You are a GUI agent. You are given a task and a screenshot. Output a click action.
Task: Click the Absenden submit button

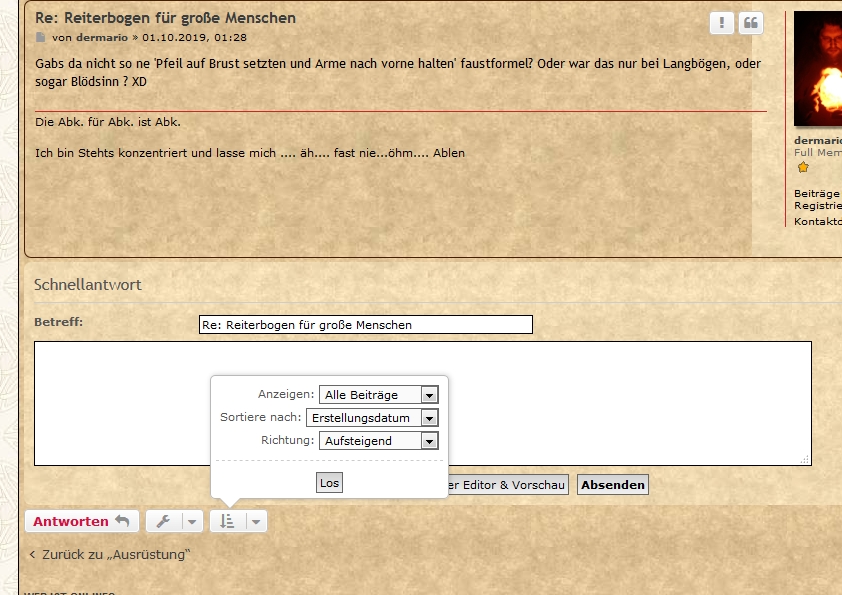pos(613,485)
